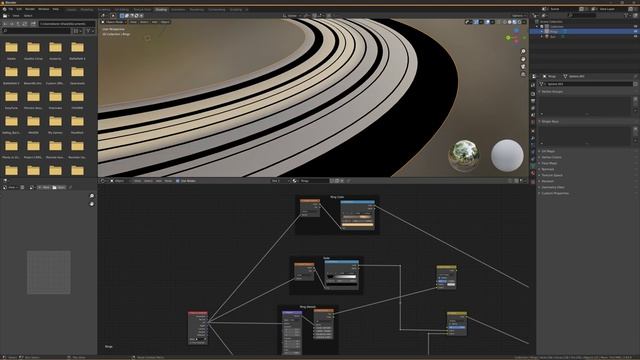Viewport: 640px width, 360px height.
Task: Open transform orientation Global dropdown
Action: pyautogui.click(x=293, y=16)
